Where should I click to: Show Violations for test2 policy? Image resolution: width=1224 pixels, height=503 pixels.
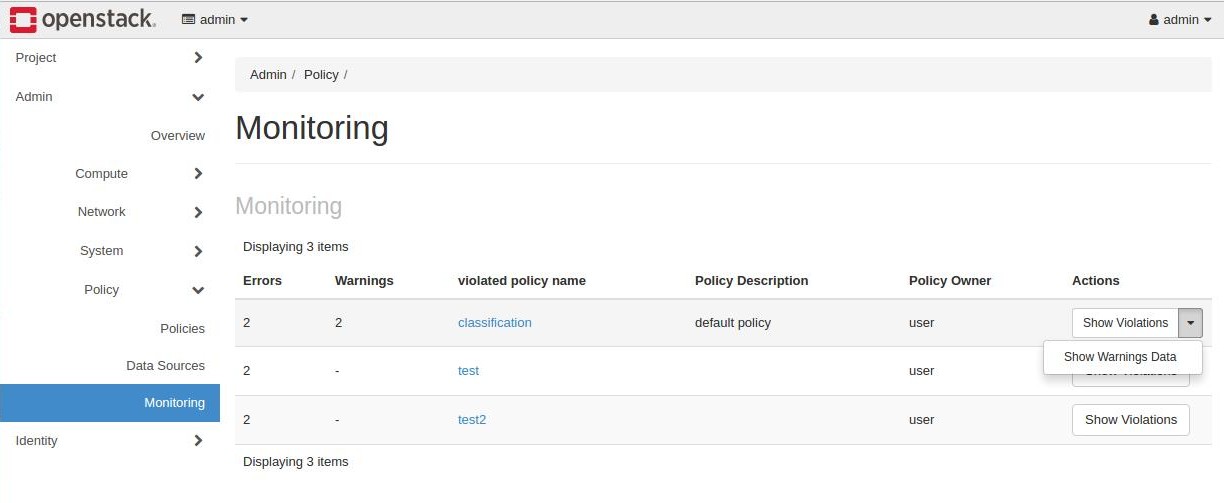pyautogui.click(x=1131, y=420)
